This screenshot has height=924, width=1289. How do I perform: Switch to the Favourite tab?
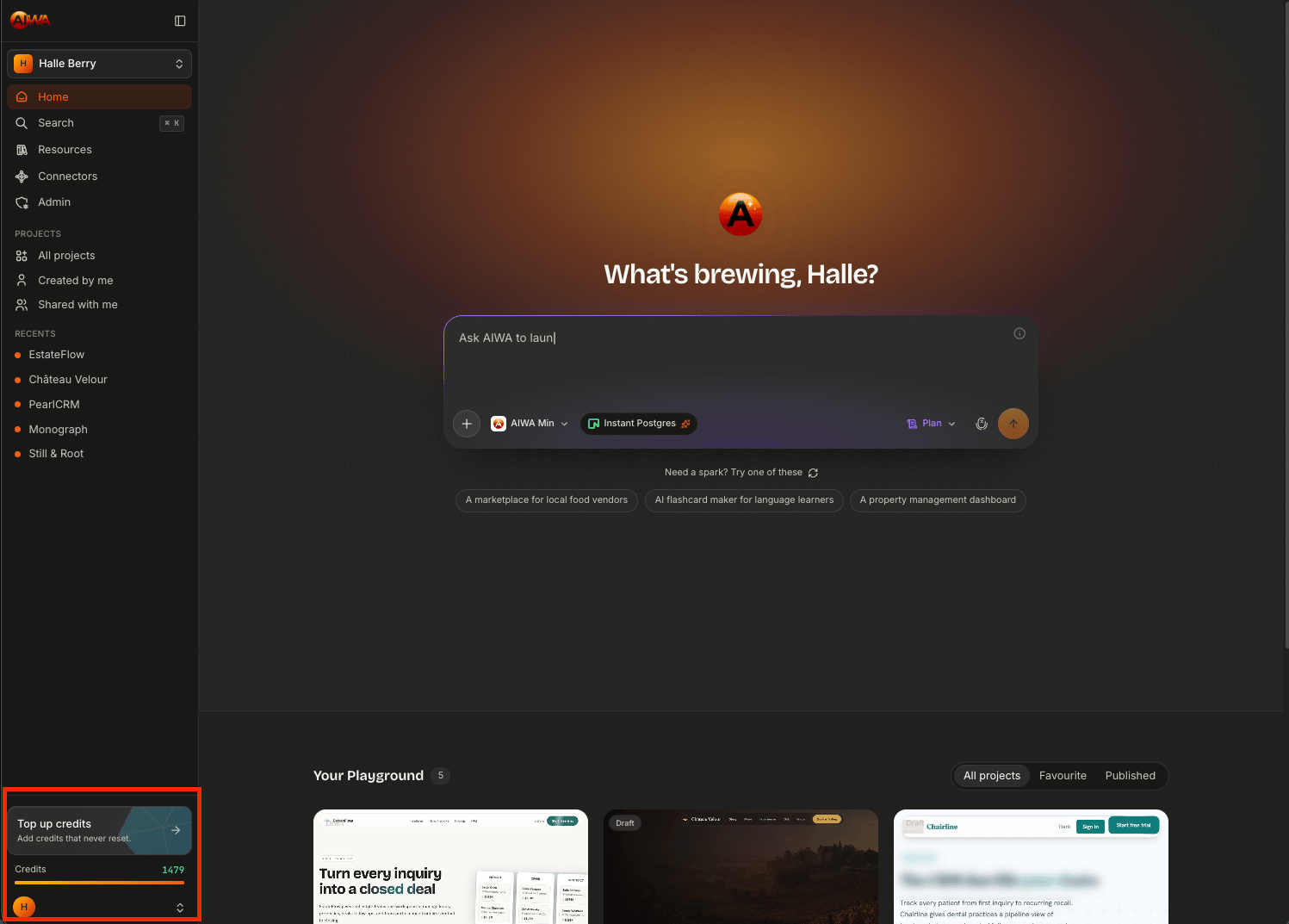tap(1063, 776)
